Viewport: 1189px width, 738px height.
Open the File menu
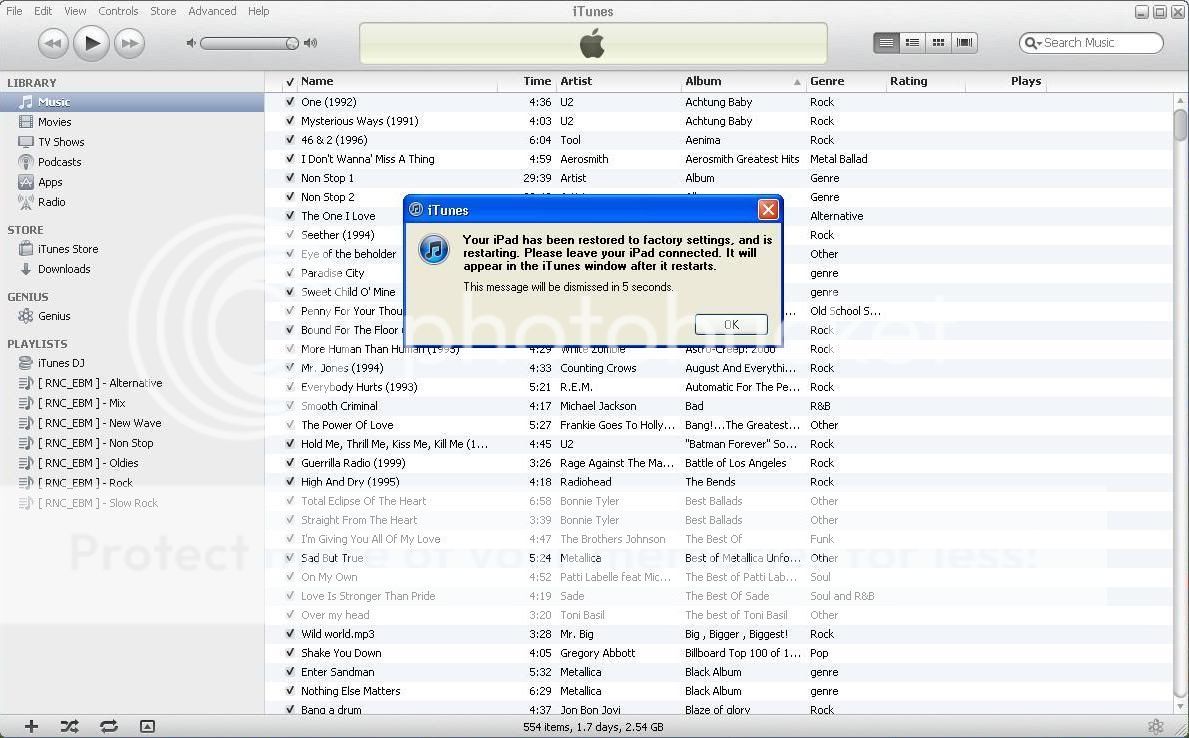[x=14, y=11]
